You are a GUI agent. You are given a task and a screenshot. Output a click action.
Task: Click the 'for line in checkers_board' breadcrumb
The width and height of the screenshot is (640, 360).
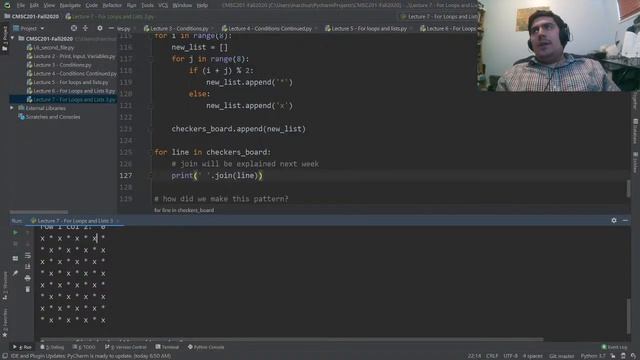[184, 210]
